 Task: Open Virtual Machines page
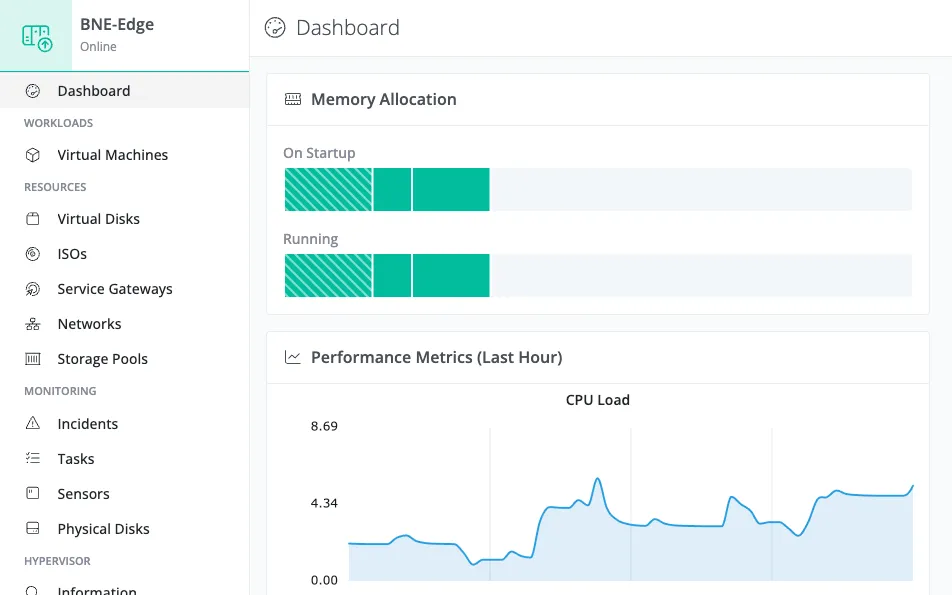[124, 155]
